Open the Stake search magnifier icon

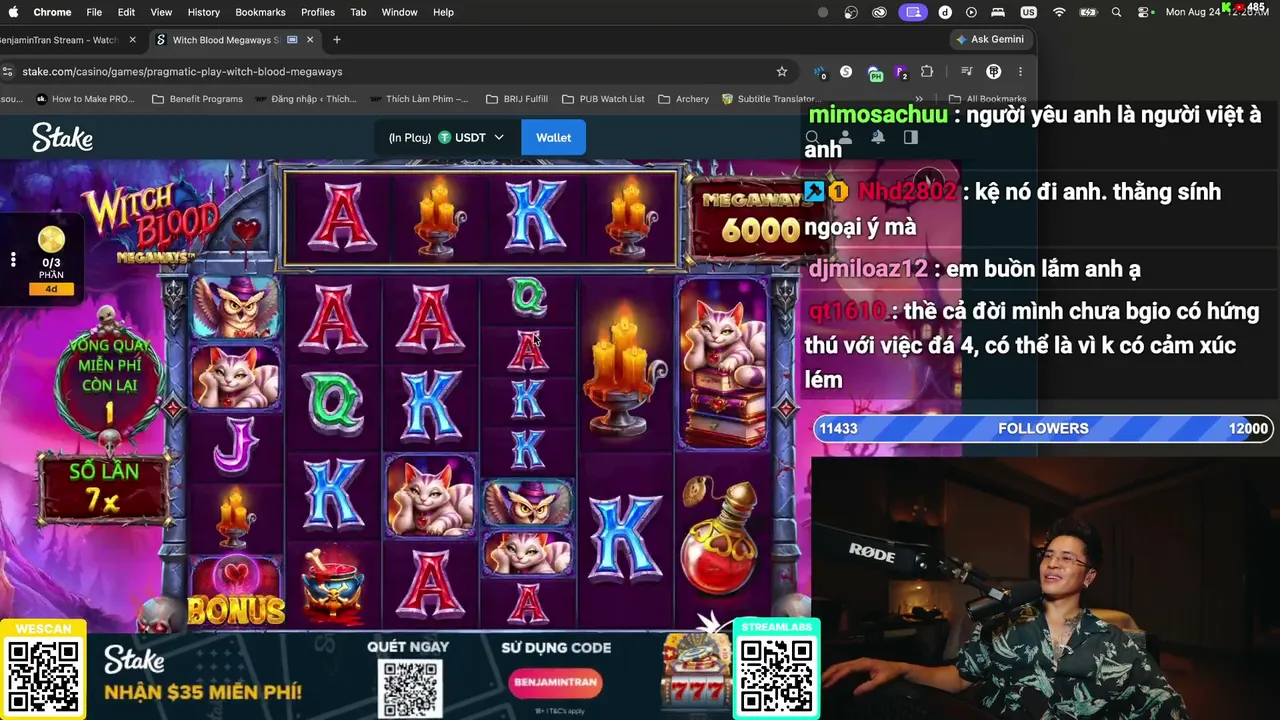(x=813, y=138)
